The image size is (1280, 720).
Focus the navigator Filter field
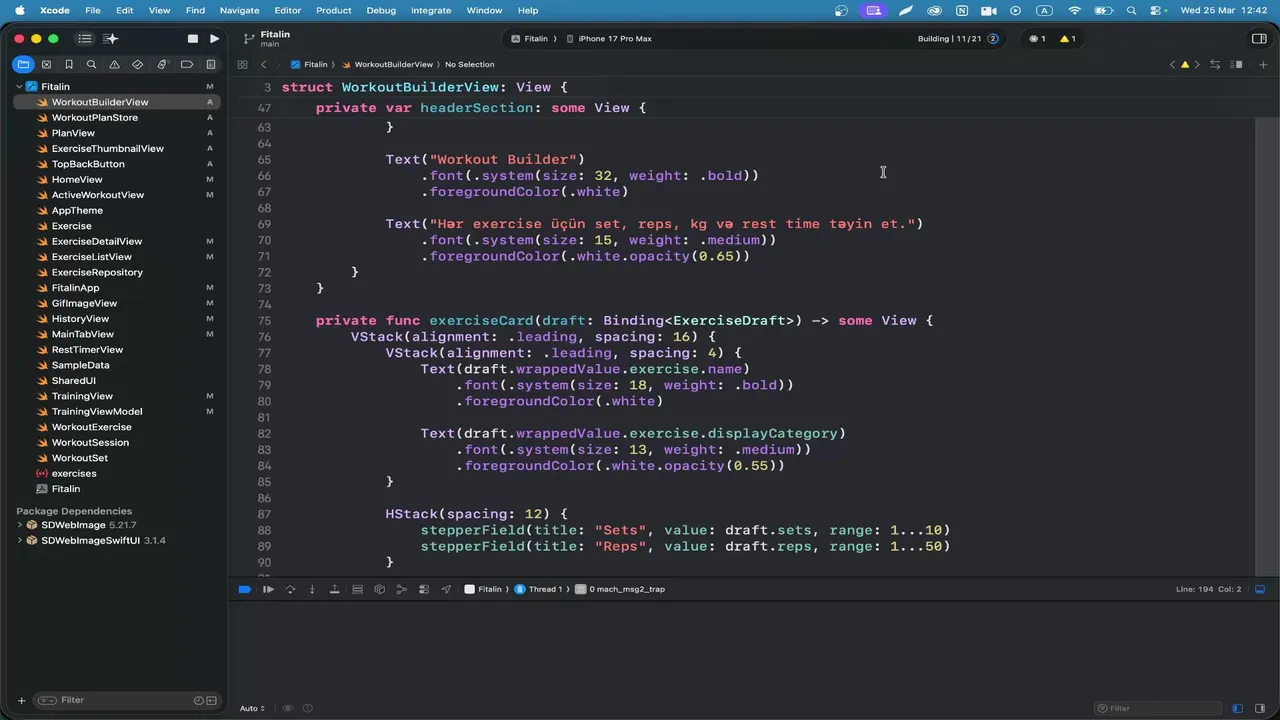[x=125, y=700]
